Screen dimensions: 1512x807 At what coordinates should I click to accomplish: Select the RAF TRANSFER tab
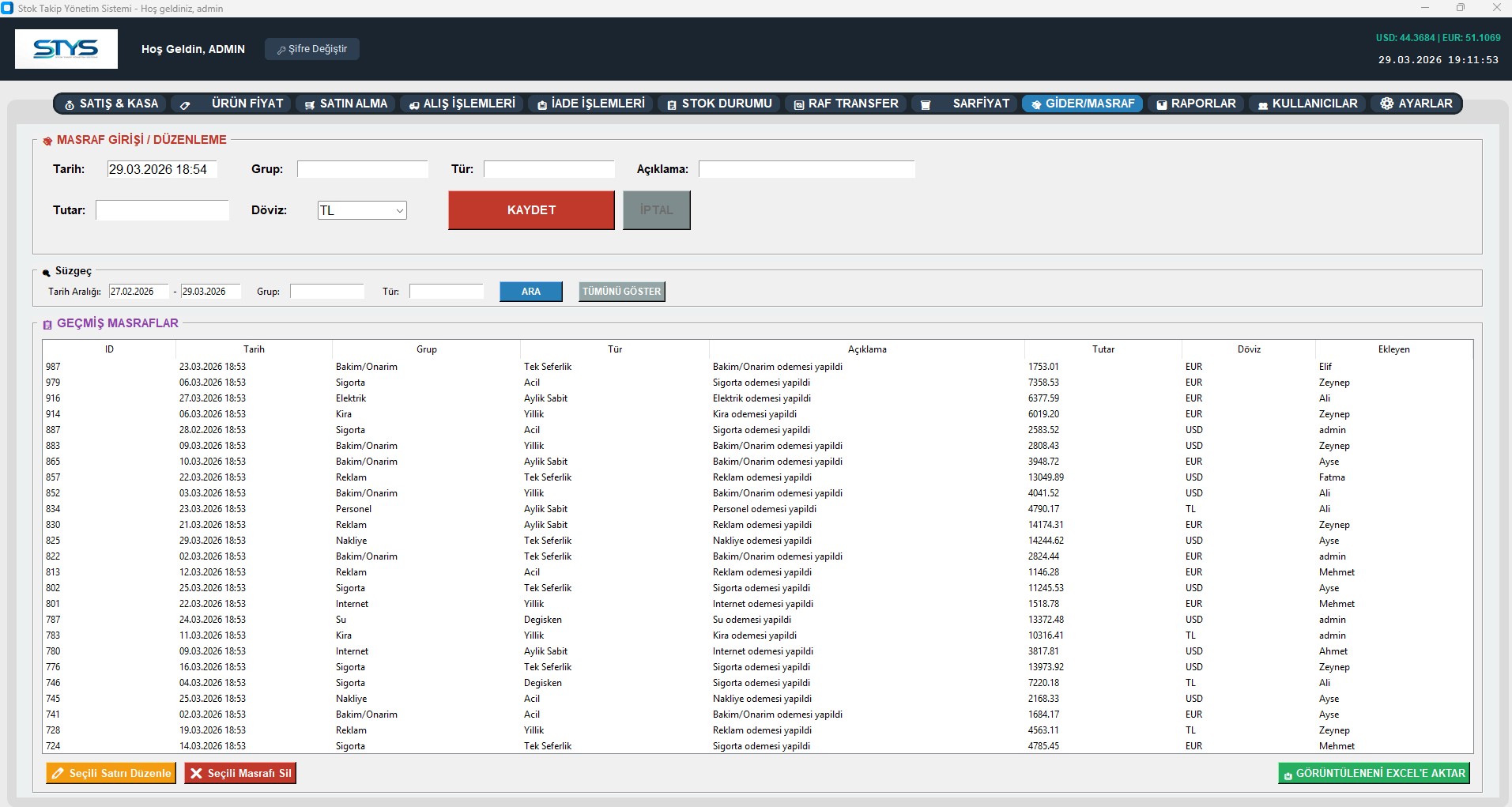pos(846,104)
